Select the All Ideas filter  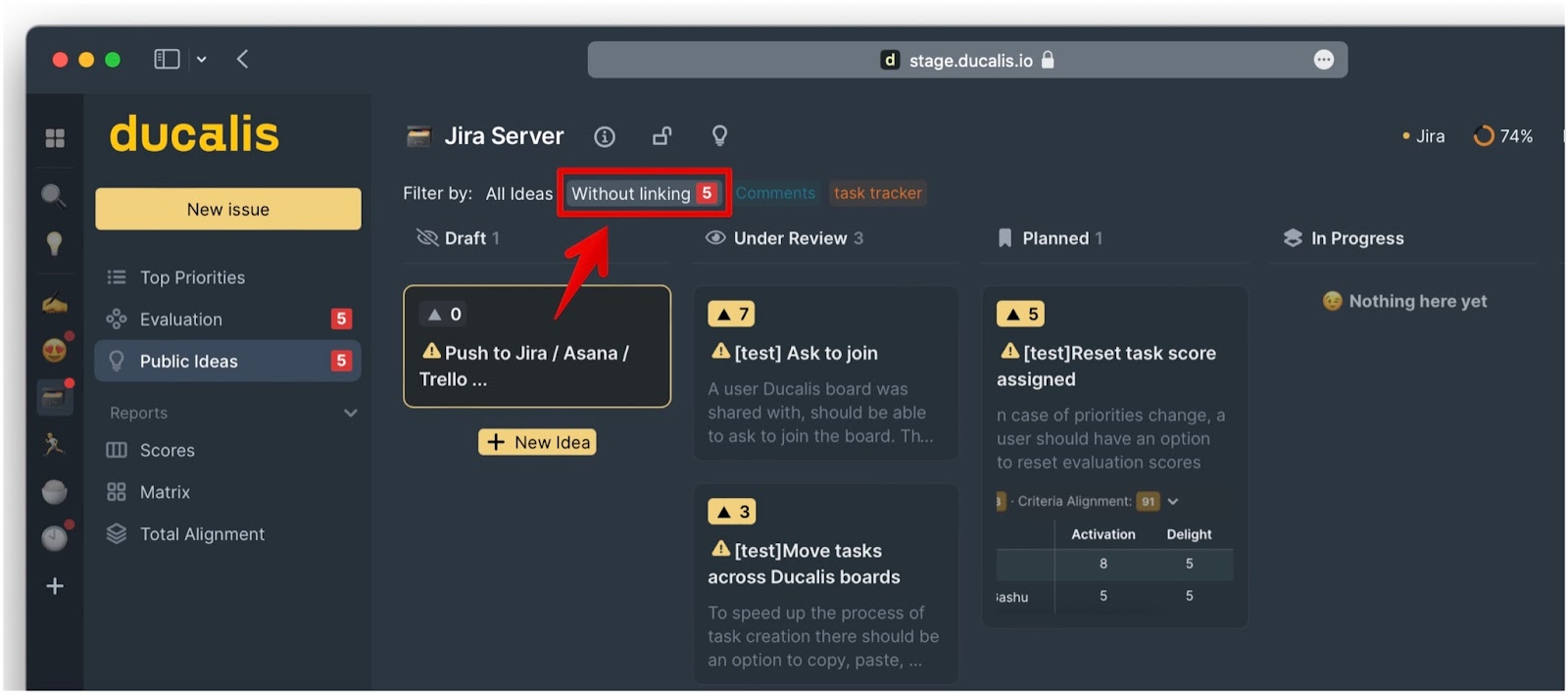point(519,194)
